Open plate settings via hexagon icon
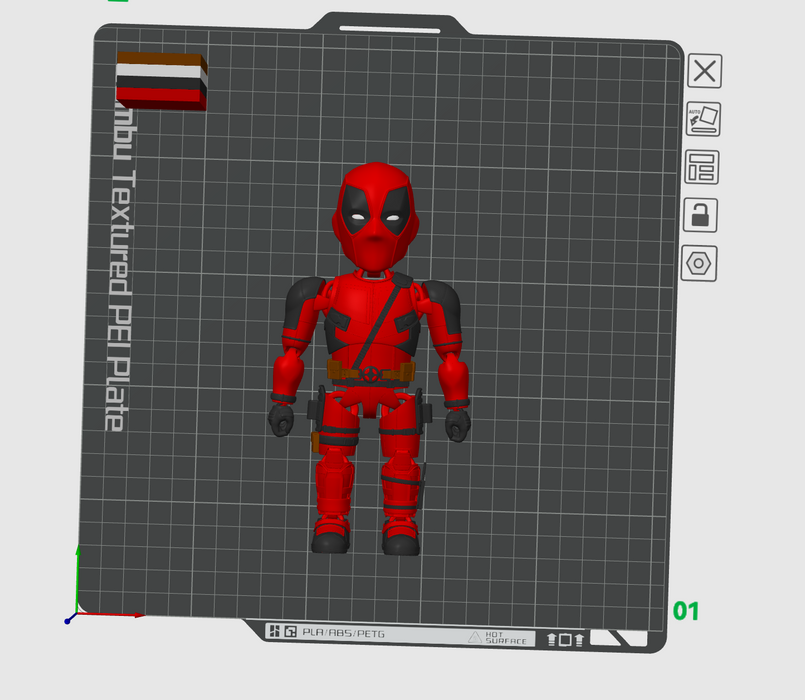This screenshot has height=700, width=805. coord(700,264)
